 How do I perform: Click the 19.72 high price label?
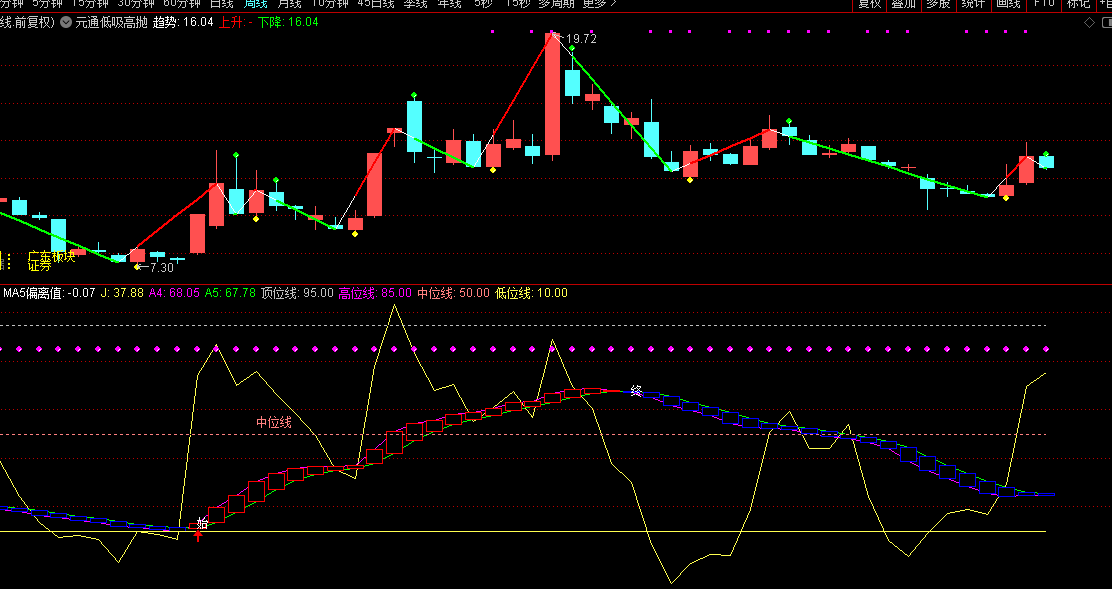click(x=582, y=39)
